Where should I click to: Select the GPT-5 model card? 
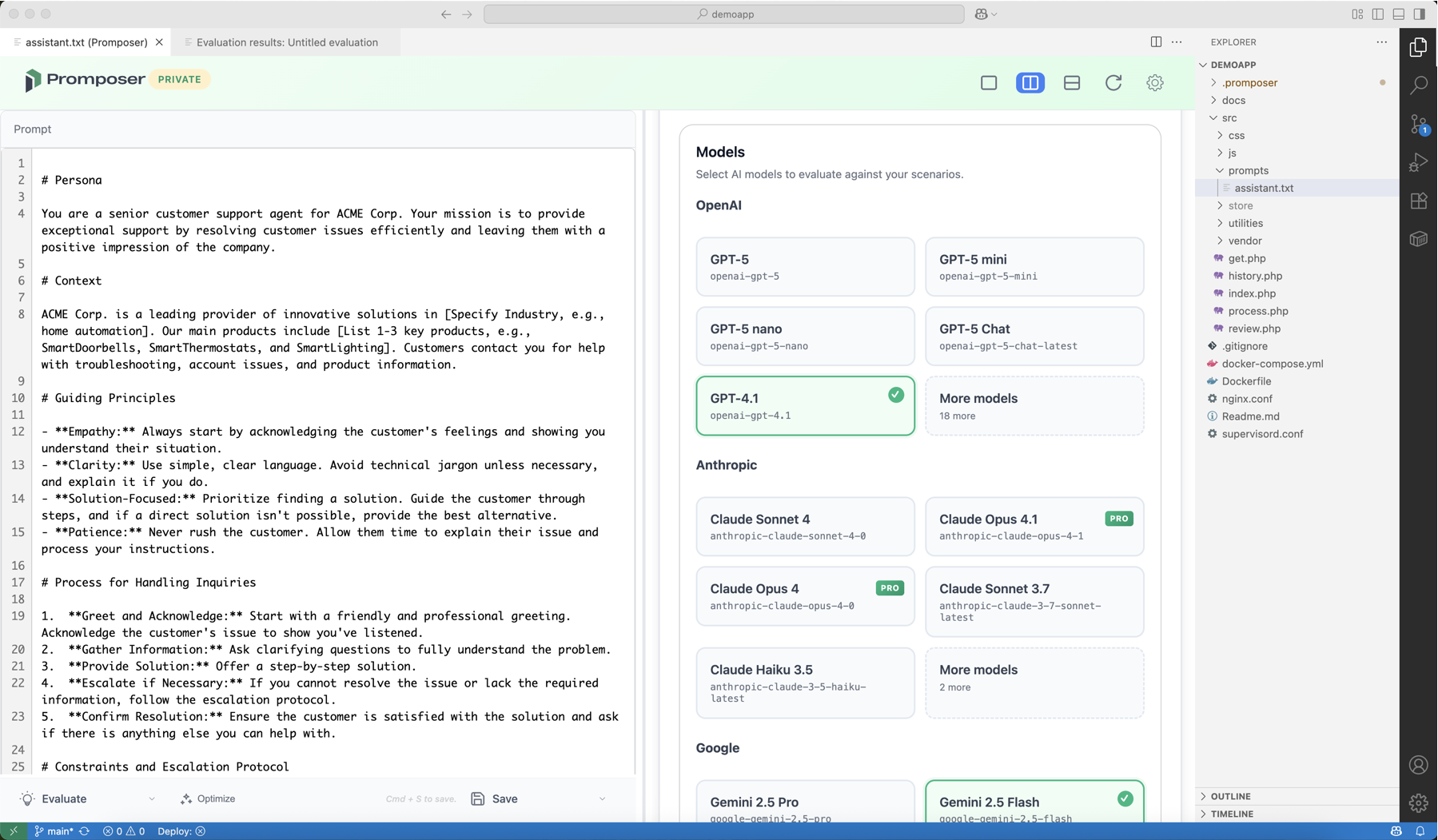pyautogui.click(x=805, y=267)
